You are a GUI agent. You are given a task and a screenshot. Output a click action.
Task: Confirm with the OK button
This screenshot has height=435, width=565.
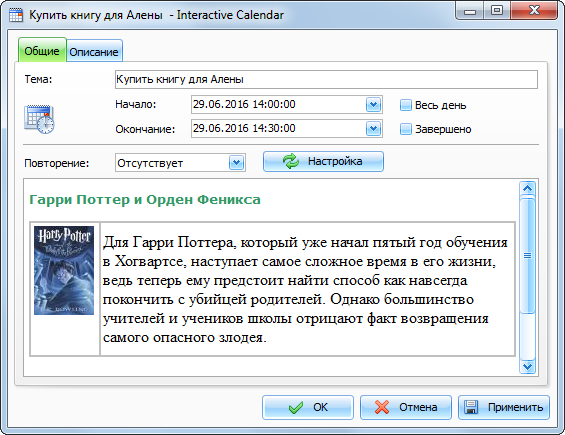click(x=308, y=407)
